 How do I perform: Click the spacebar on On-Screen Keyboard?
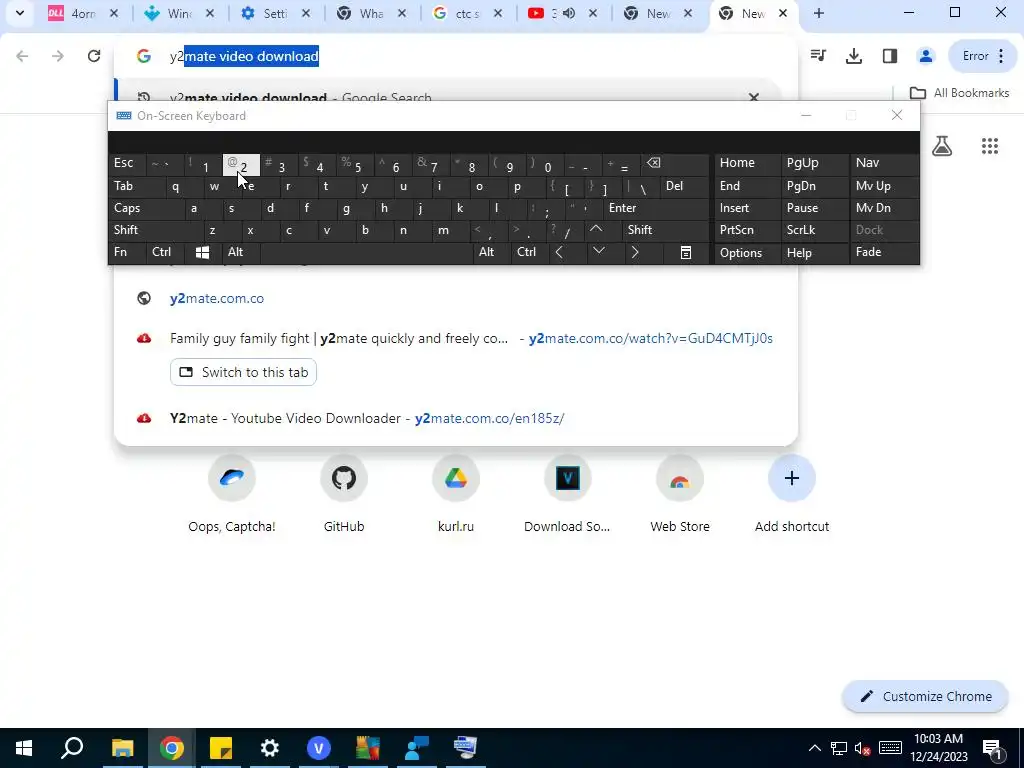(366, 252)
